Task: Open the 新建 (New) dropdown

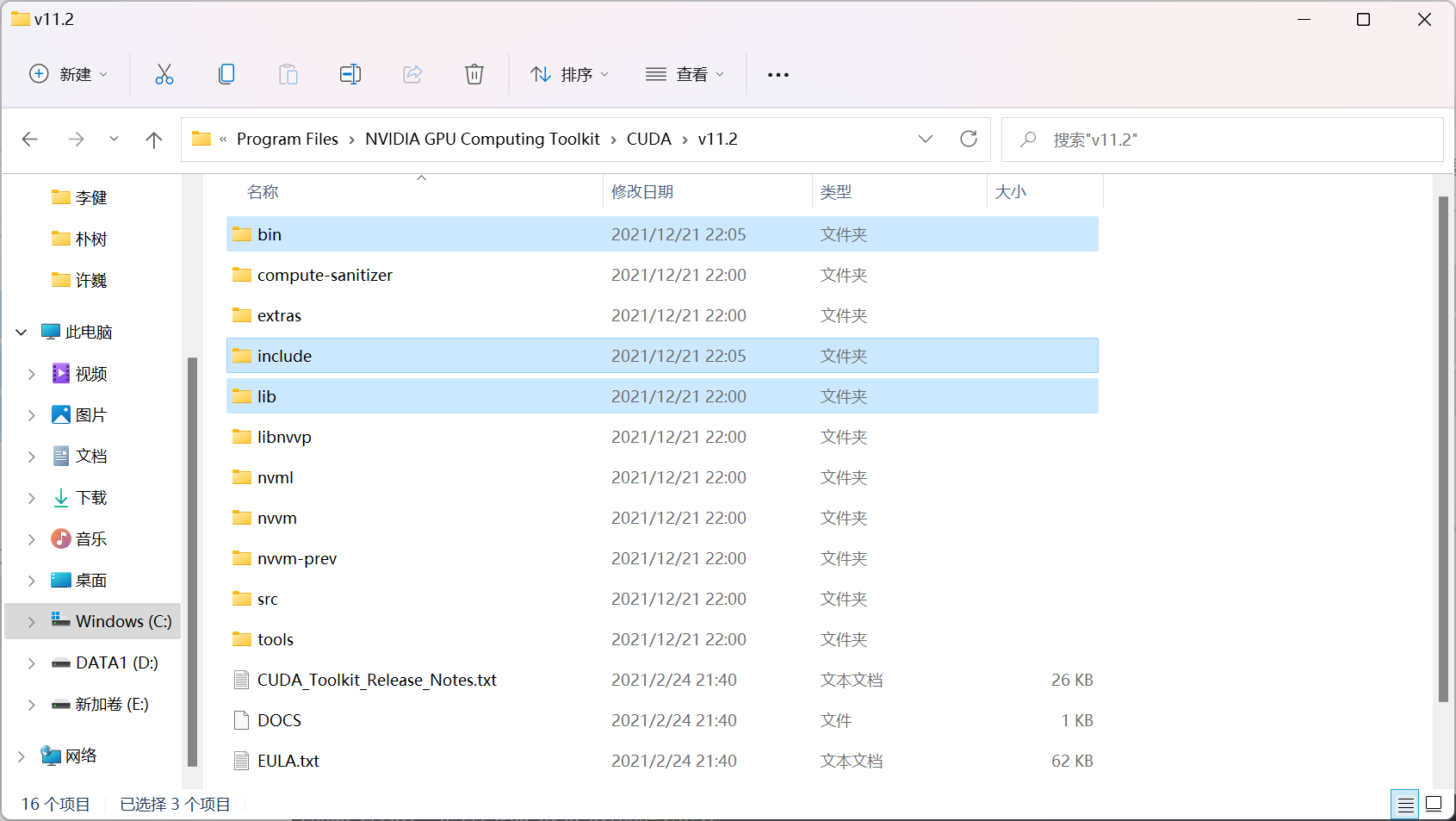Action: 69,74
